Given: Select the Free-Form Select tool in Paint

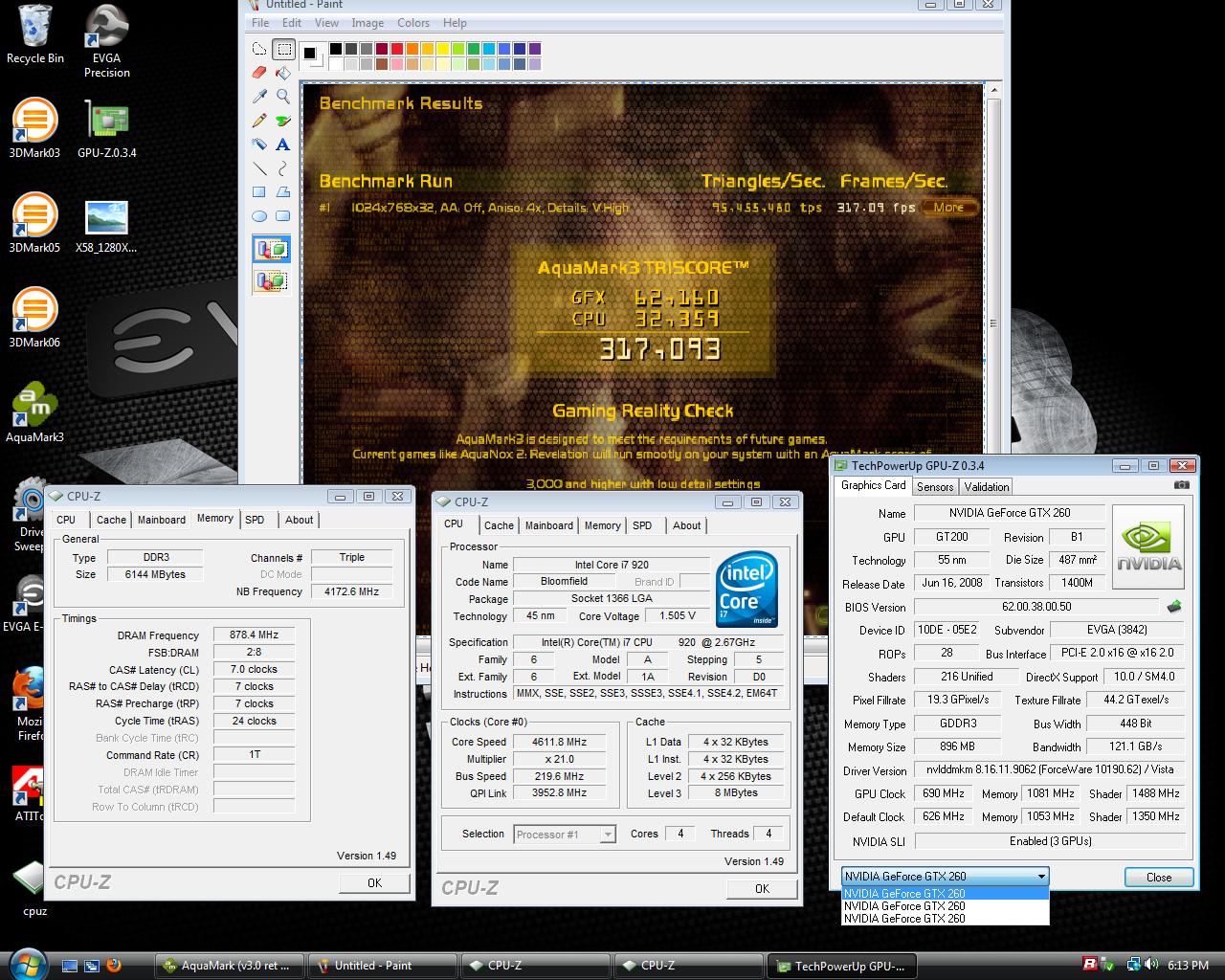Looking at the screenshot, I should (x=259, y=49).
